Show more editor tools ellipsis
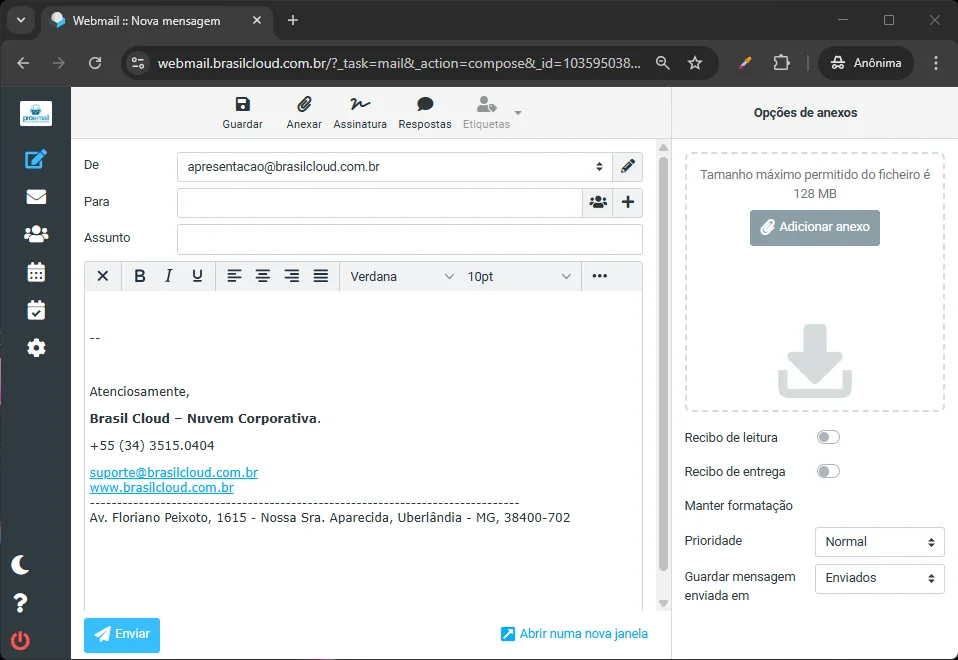Screen dimensions: 958x660 tap(599, 276)
